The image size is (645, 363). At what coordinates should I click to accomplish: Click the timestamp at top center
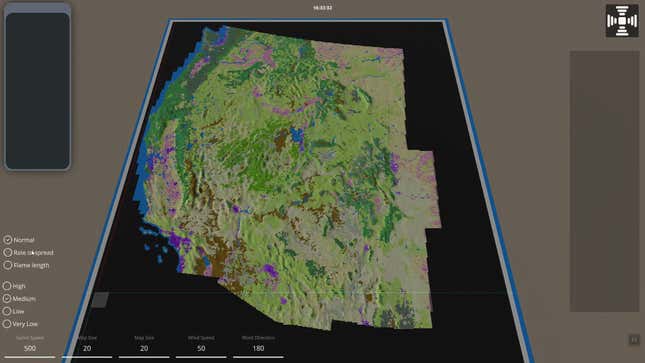(322, 7)
